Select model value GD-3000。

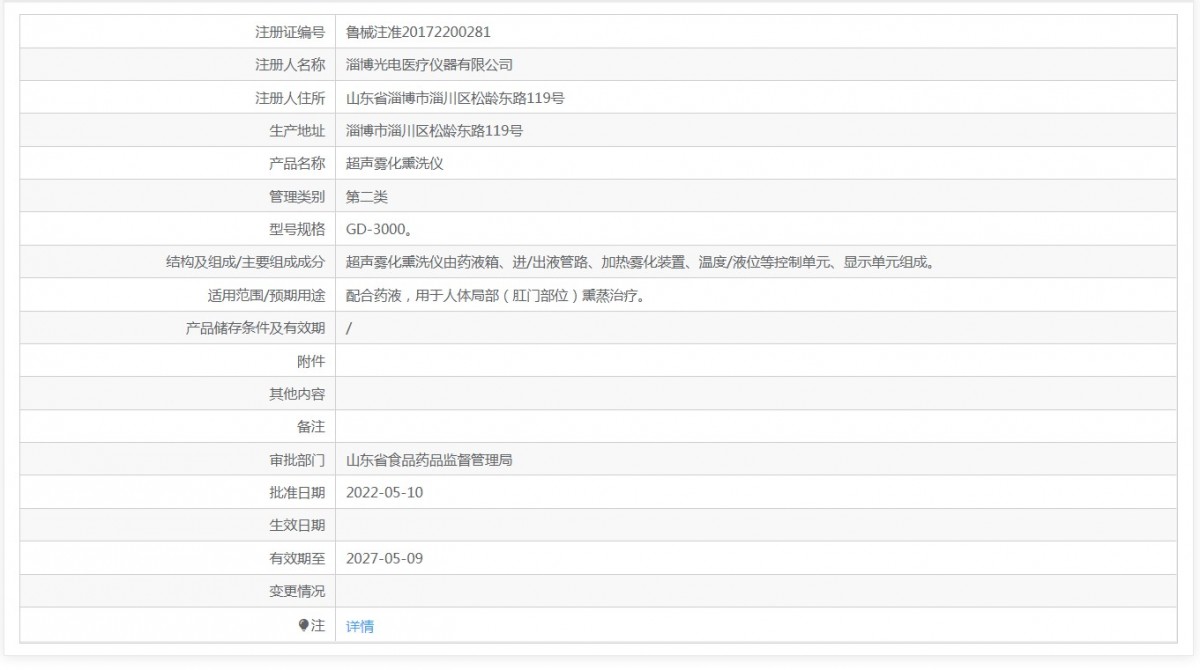coord(378,230)
